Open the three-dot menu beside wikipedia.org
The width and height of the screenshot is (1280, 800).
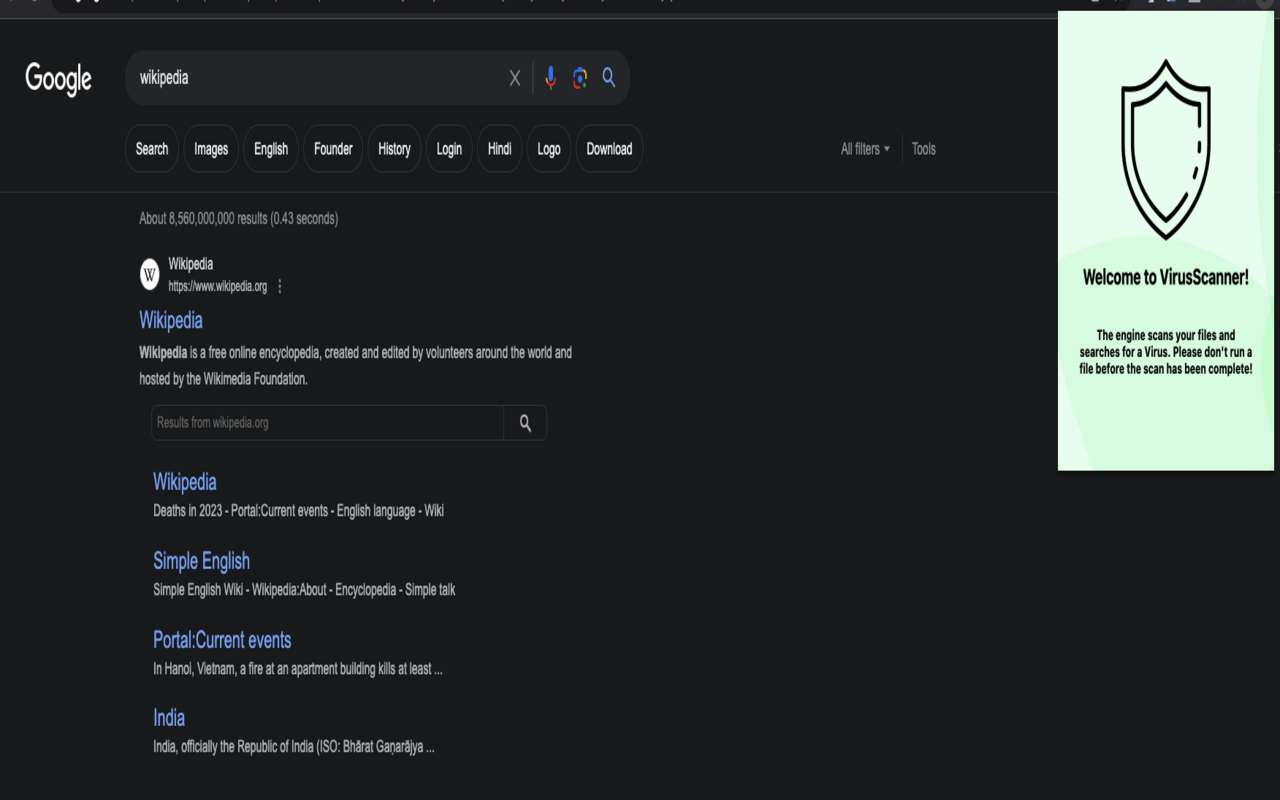point(279,286)
